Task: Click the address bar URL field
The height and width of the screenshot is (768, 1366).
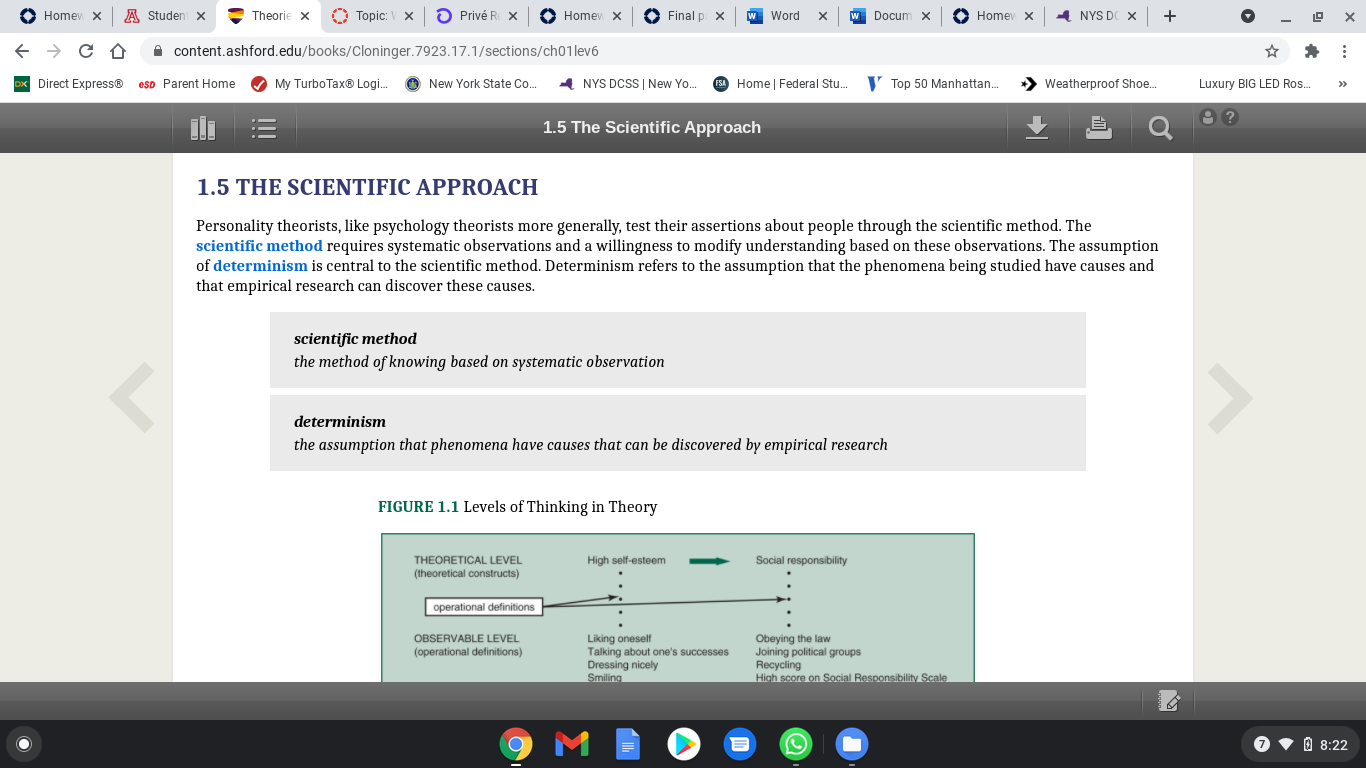Action: (700, 51)
